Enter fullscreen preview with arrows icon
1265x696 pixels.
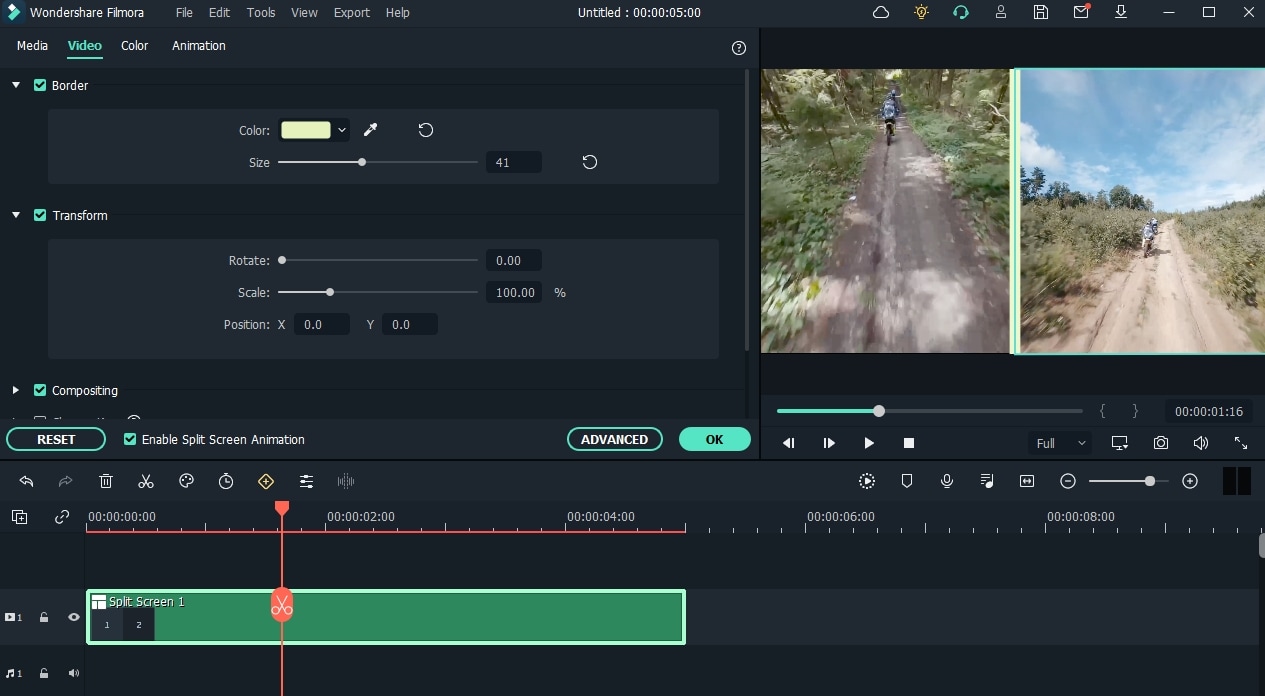point(1241,443)
